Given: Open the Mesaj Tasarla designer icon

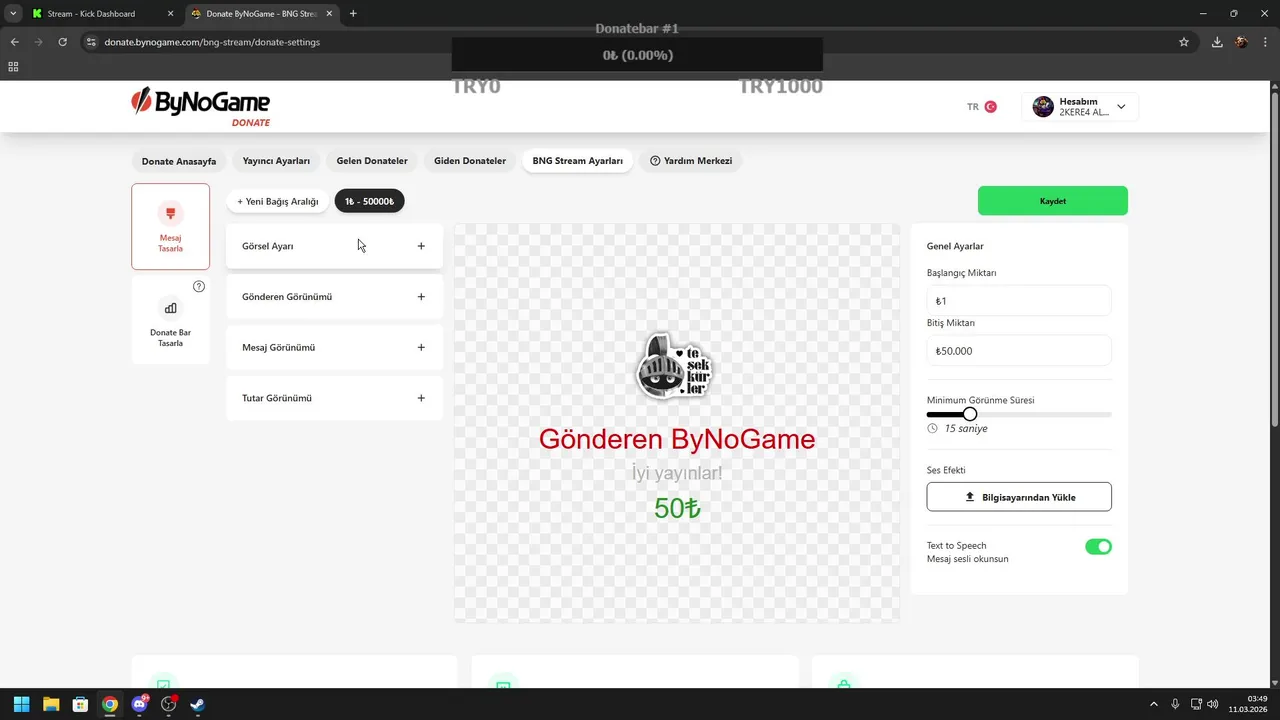Looking at the screenshot, I should [170, 213].
